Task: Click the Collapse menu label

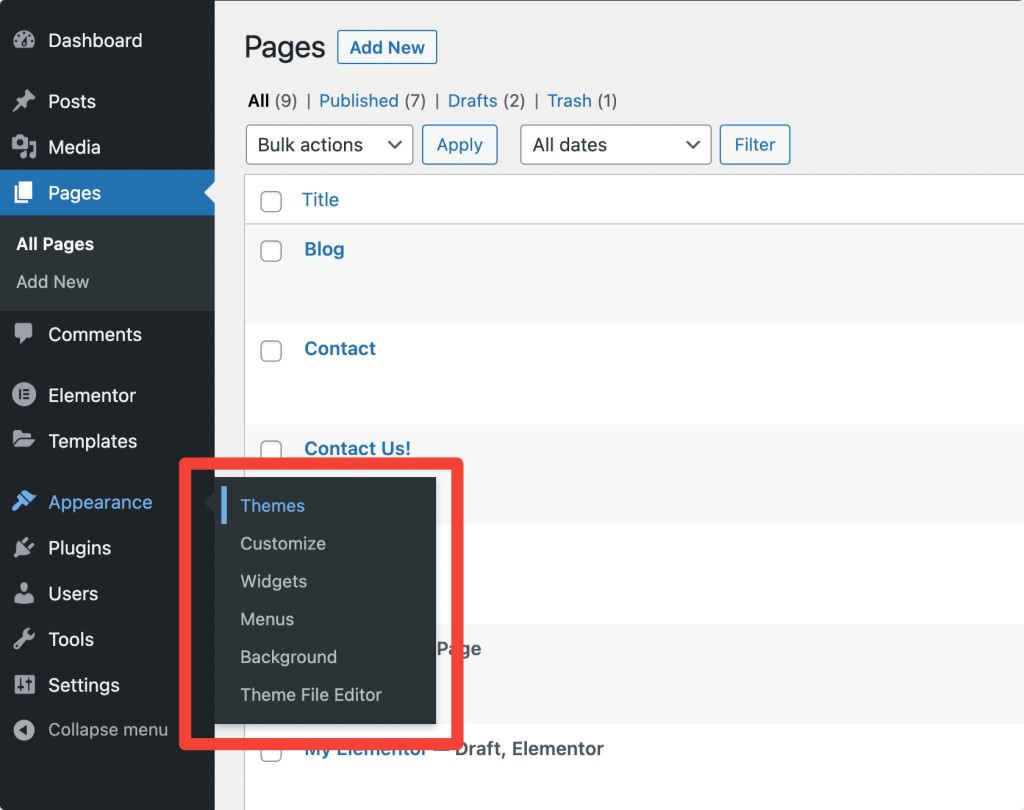Action: point(108,730)
